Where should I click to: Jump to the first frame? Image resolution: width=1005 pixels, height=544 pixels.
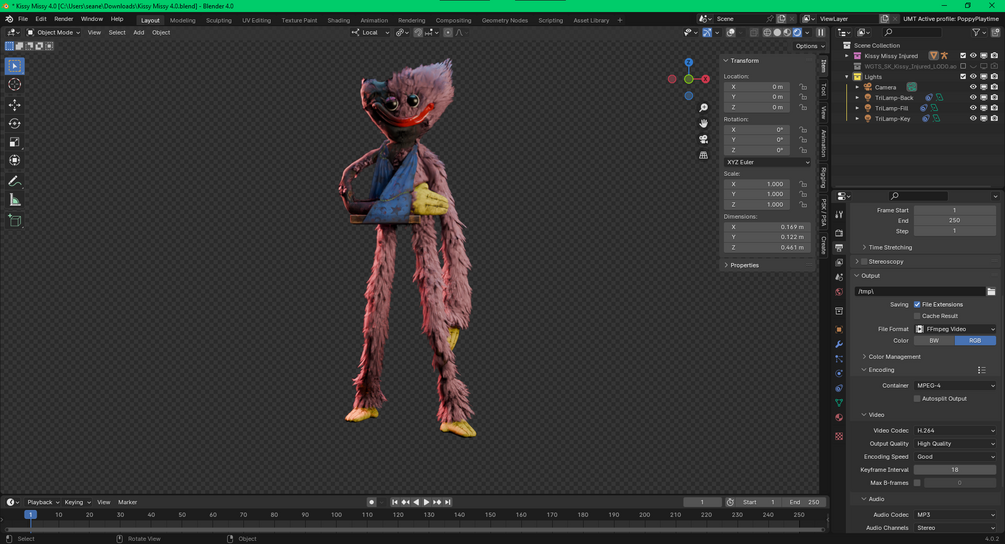395,502
